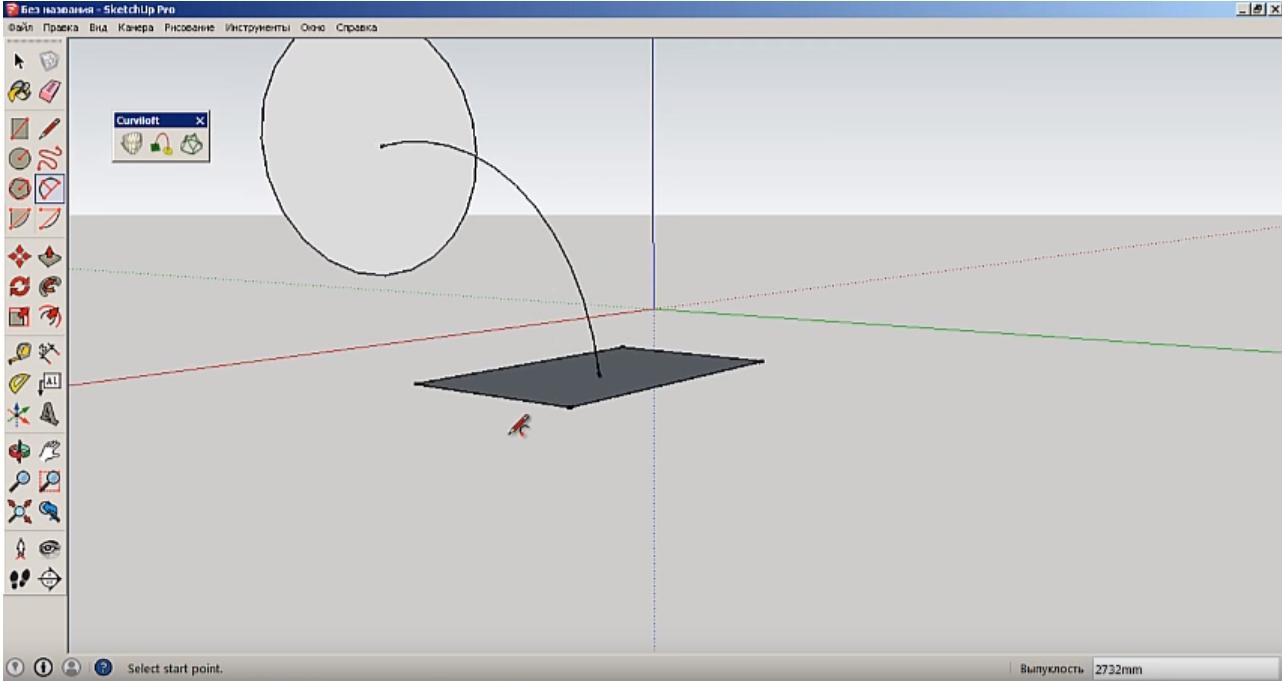The image size is (1282, 681).
Task: Toggle the Instructor help icon in status bar
Action: [104, 667]
